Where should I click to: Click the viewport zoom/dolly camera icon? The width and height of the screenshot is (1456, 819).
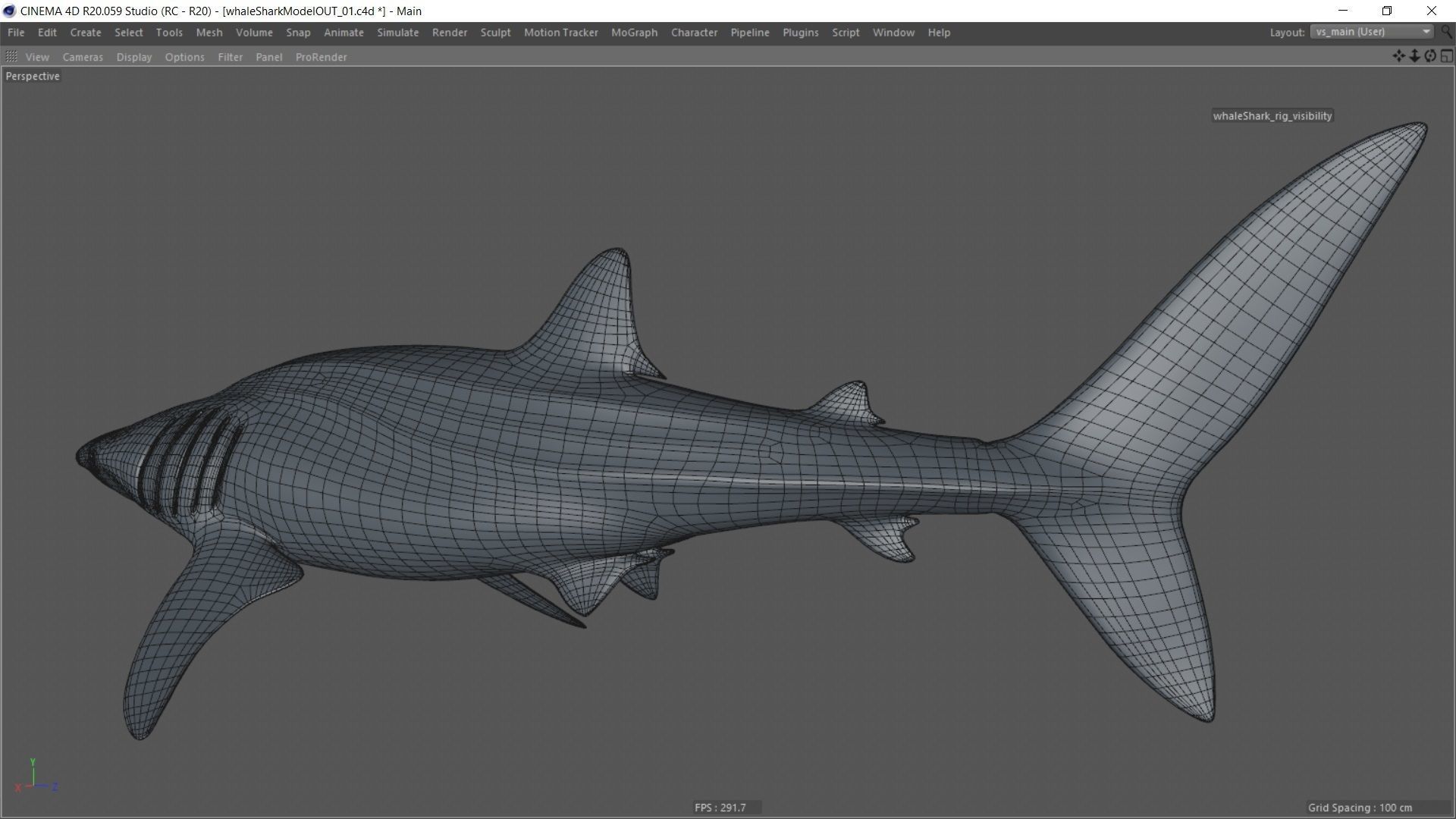pyautogui.click(x=1414, y=56)
